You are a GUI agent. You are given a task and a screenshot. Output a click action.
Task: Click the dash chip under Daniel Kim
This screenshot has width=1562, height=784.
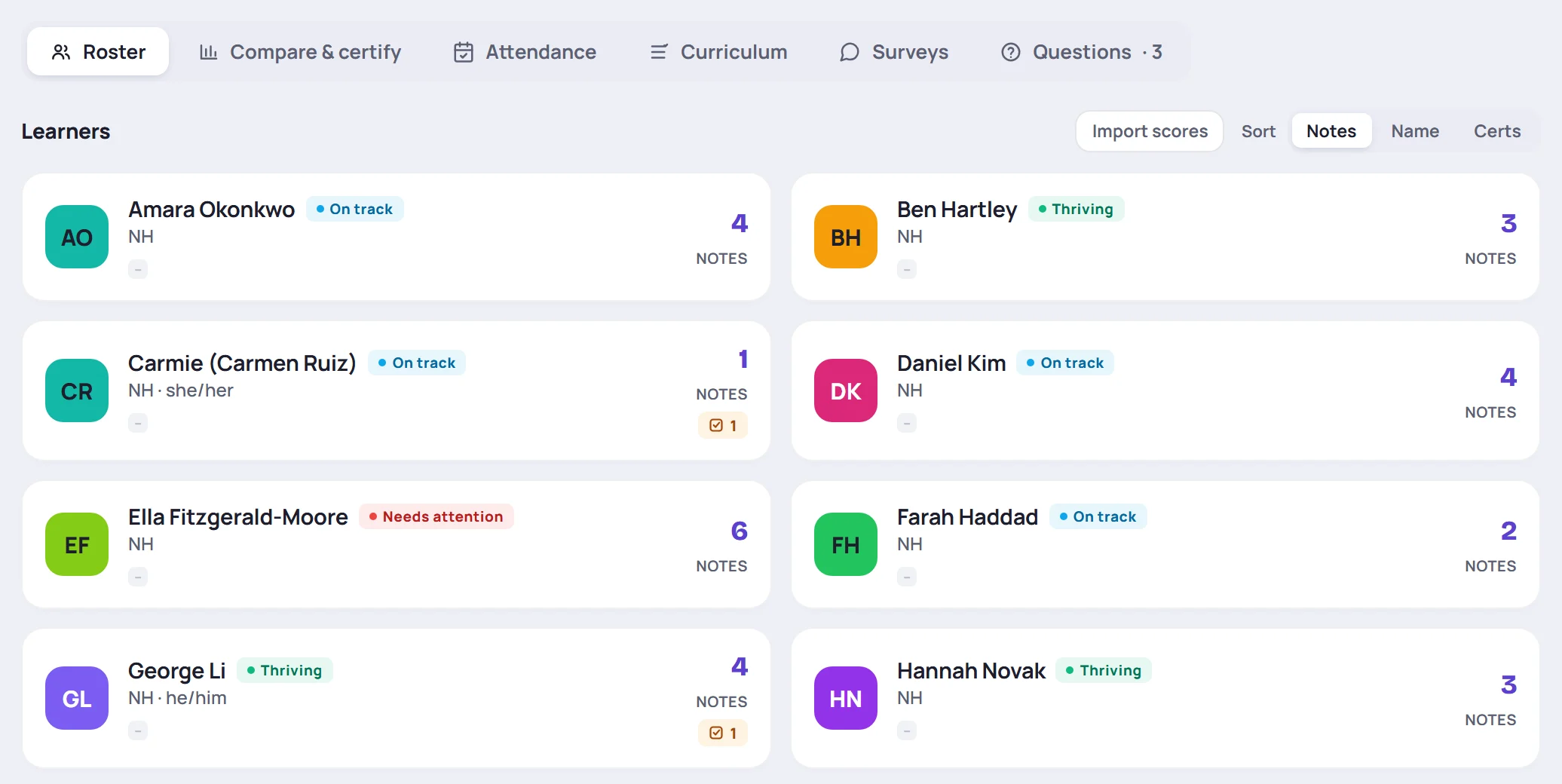pos(907,423)
